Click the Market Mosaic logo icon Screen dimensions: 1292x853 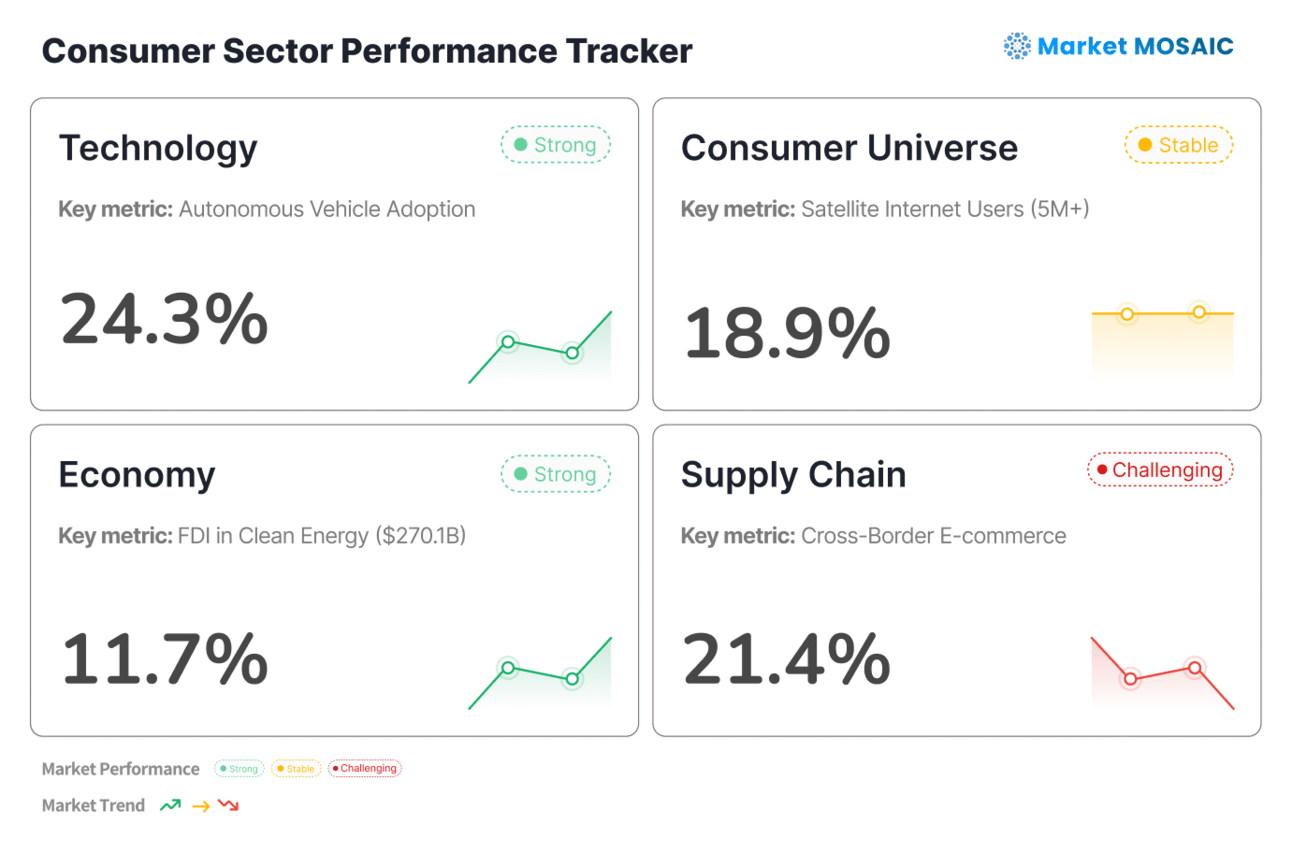point(1017,46)
